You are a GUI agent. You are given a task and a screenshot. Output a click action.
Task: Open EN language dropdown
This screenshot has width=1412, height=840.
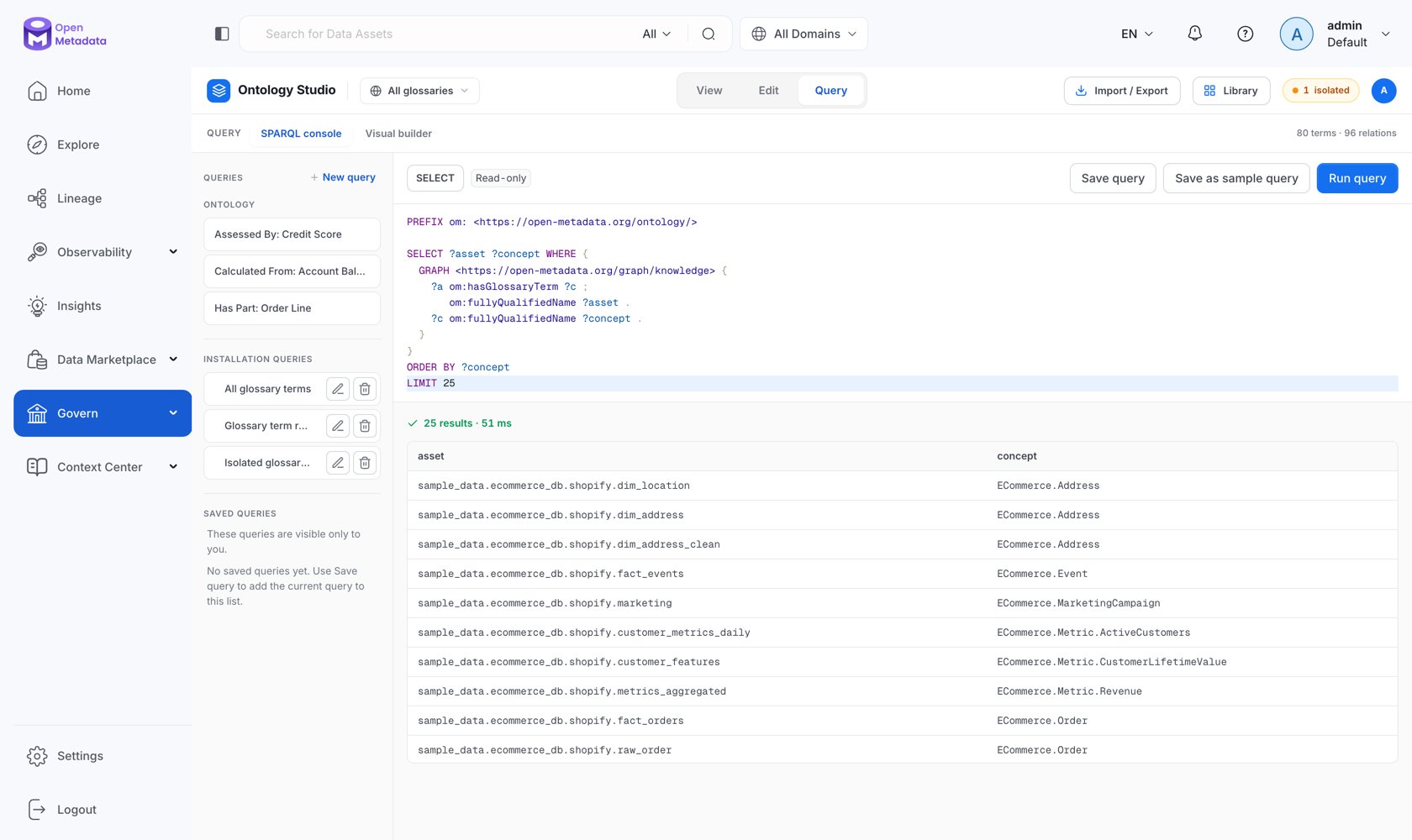click(1137, 34)
